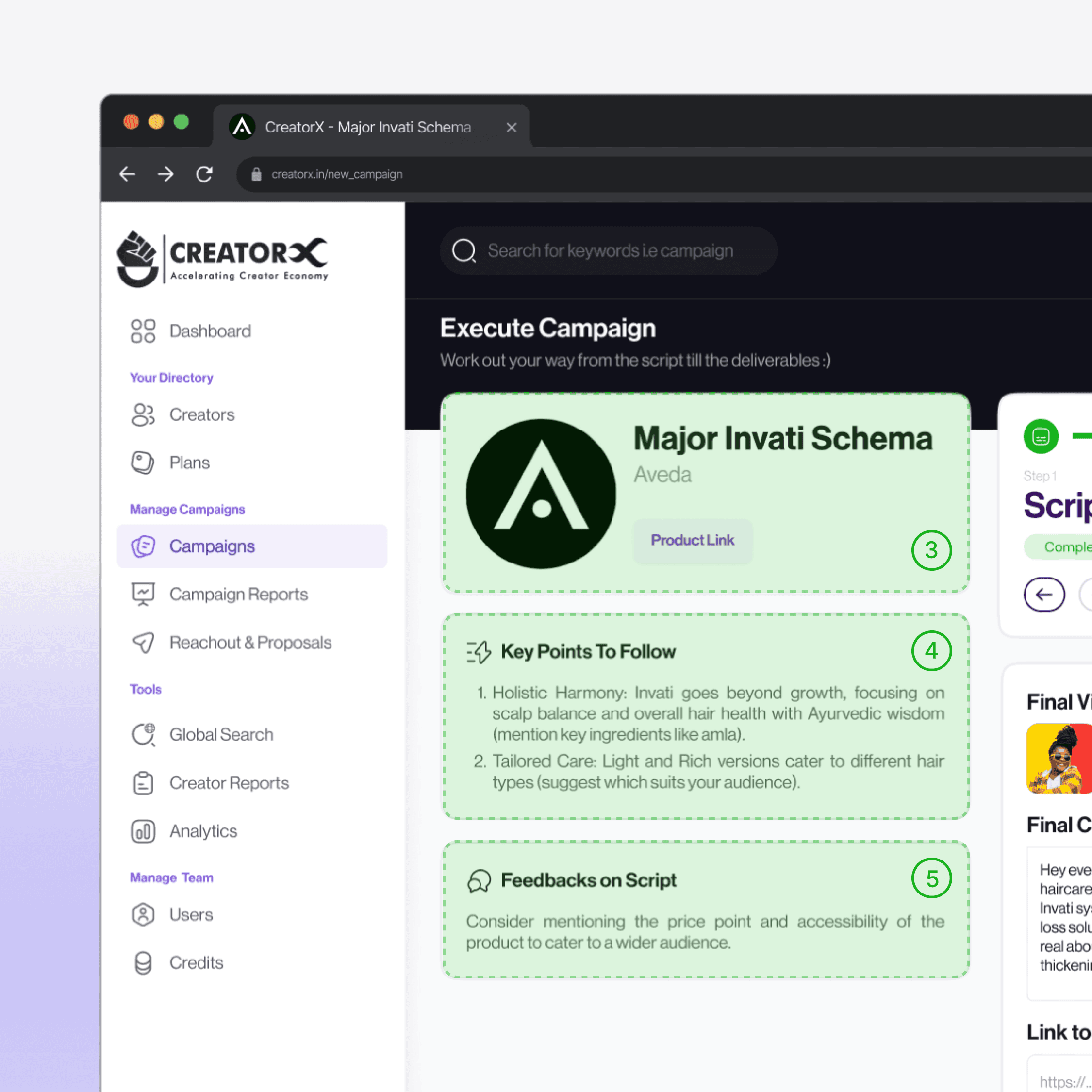This screenshot has width=1092, height=1092.
Task: Click the Tailored Care key point
Action: [x=718, y=772]
